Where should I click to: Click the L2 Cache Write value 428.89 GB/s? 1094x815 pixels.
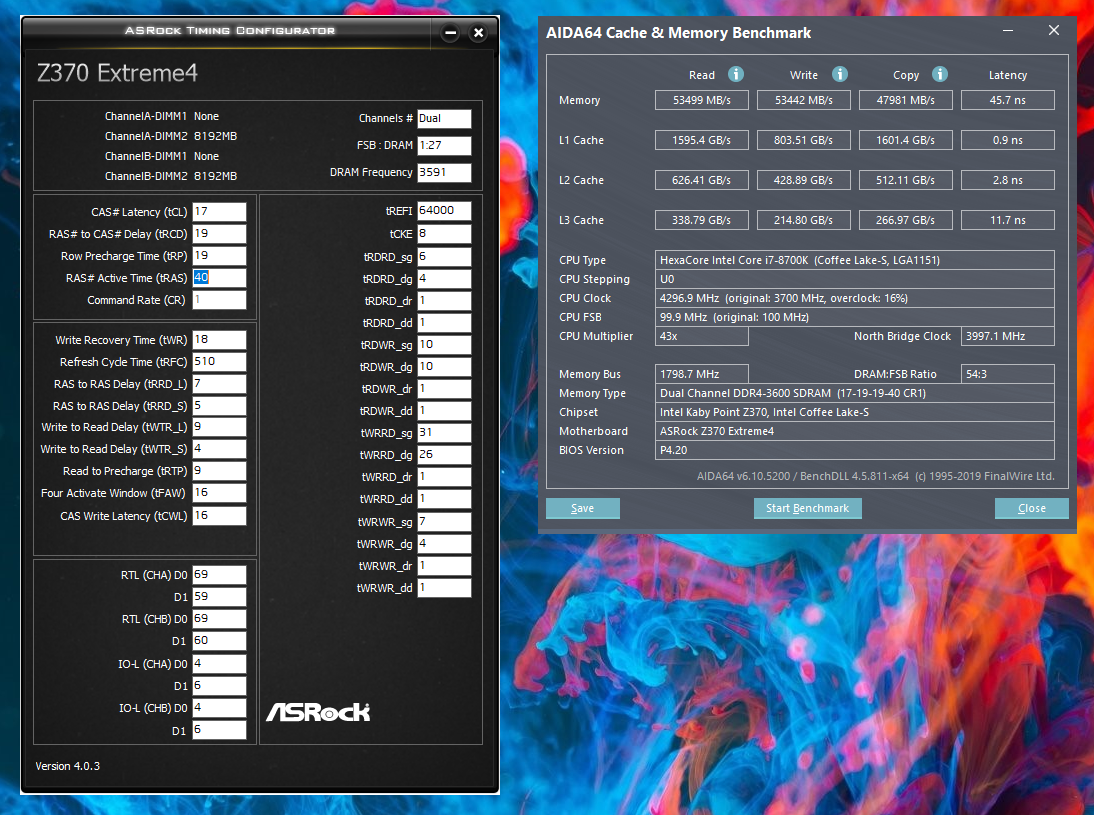804,180
